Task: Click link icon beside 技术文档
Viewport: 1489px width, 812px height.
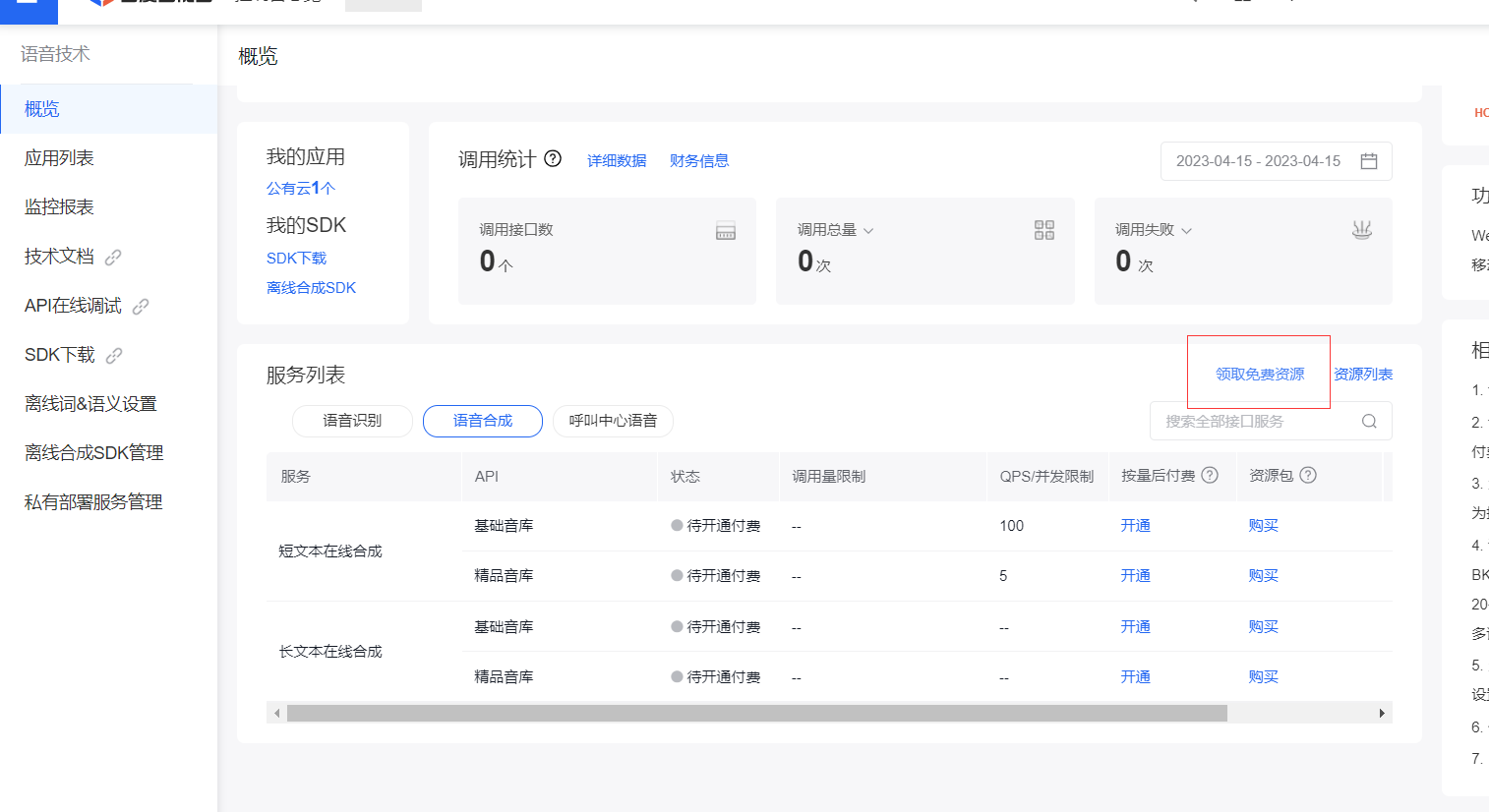Action: (113, 257)
